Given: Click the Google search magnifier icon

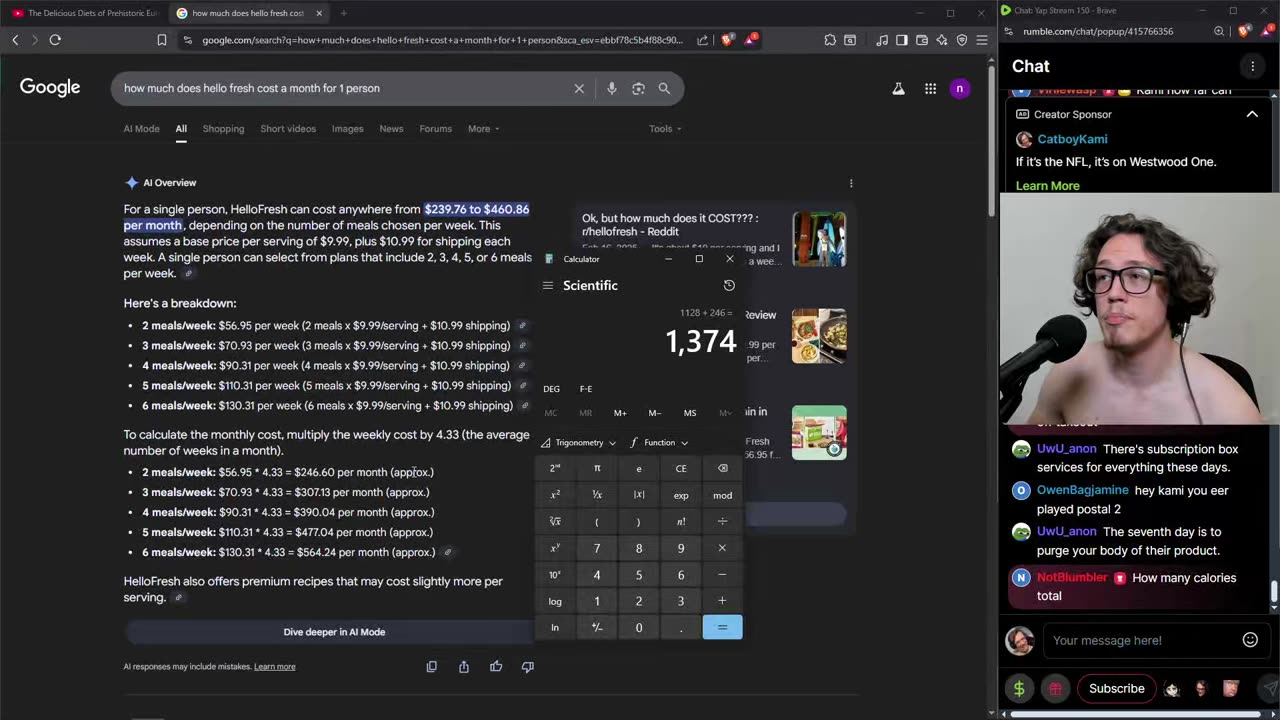Looking at the screenshot, I should (x=664, y=88).
